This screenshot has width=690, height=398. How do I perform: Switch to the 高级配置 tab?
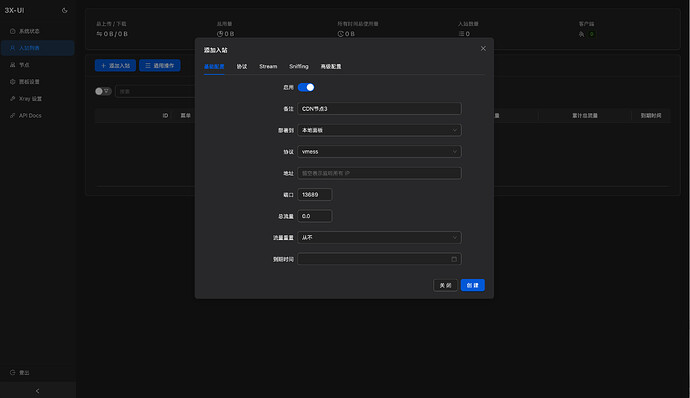331,66
